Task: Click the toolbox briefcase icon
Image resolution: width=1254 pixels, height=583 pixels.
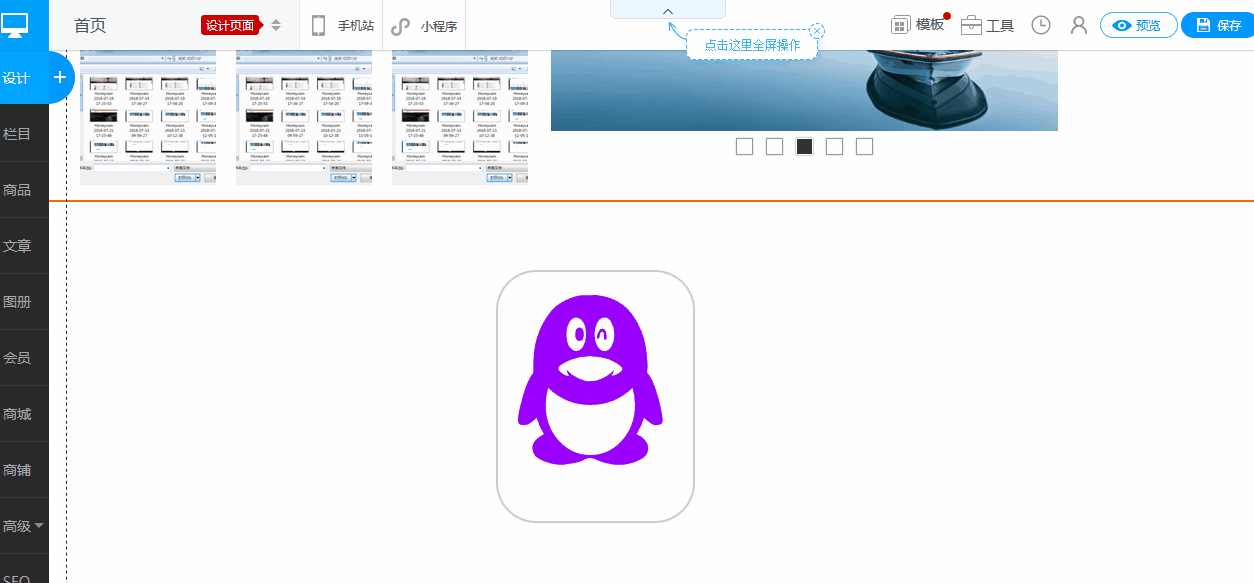Action: point(971,26)
